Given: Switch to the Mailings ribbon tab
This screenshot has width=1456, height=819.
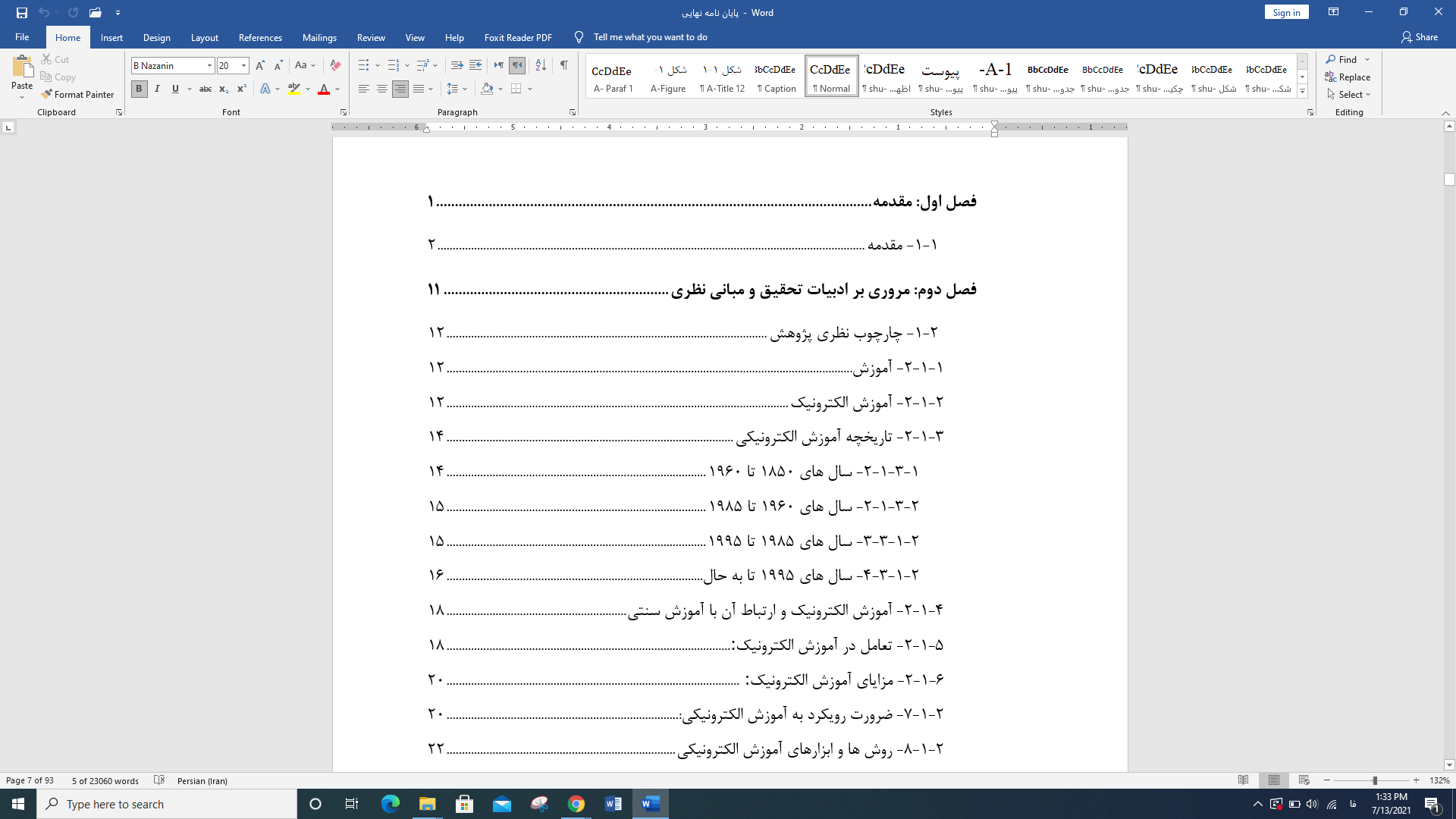Looking at the screenshot, I should [x=319, y=37].
